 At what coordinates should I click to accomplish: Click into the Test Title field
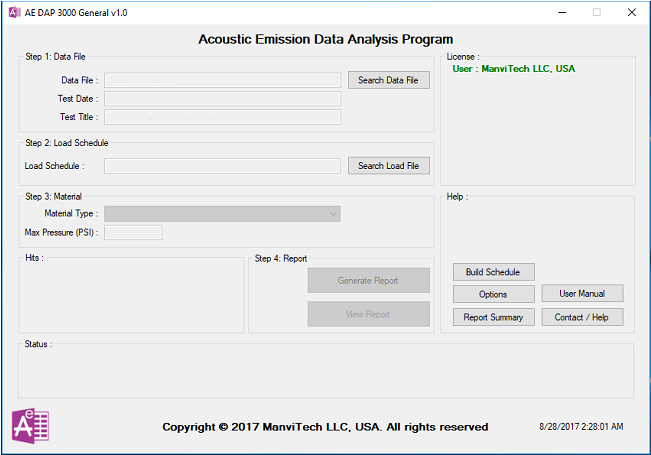coord(223,117)
